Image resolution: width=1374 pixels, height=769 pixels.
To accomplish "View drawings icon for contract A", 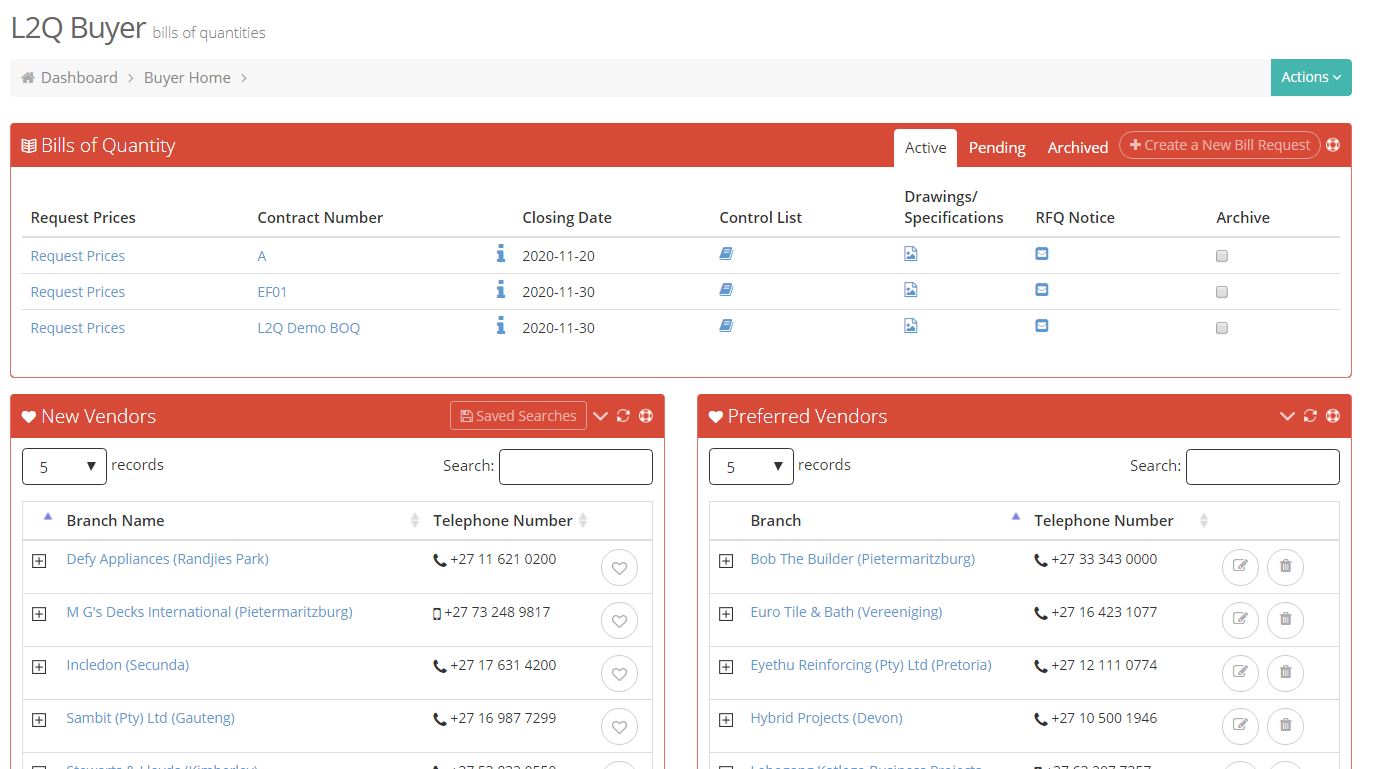I will coord(911,254).
